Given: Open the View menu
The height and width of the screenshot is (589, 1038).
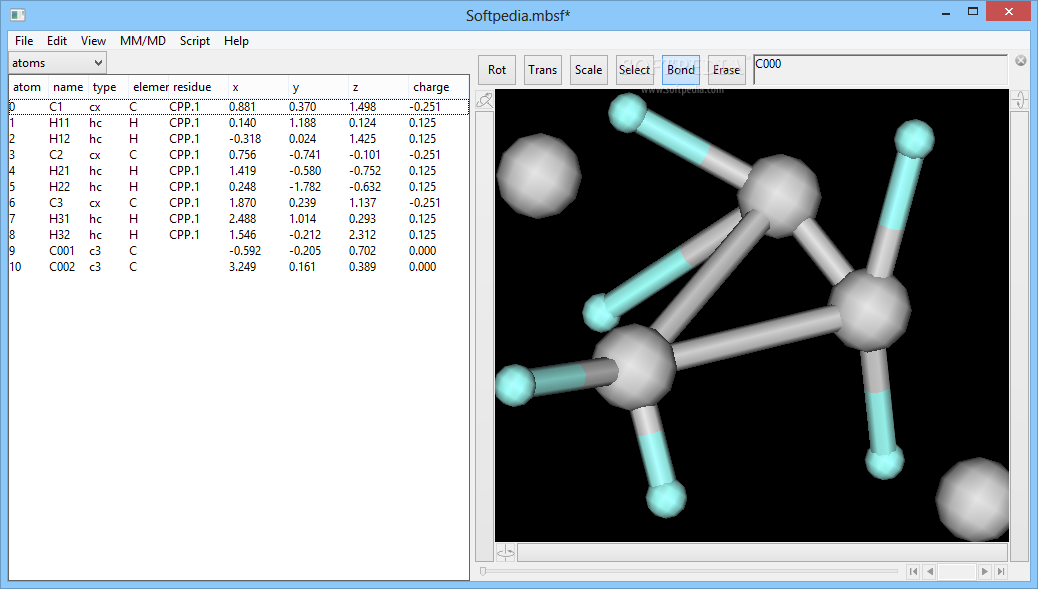Looking at the screenshot, I should coord(93,41).
